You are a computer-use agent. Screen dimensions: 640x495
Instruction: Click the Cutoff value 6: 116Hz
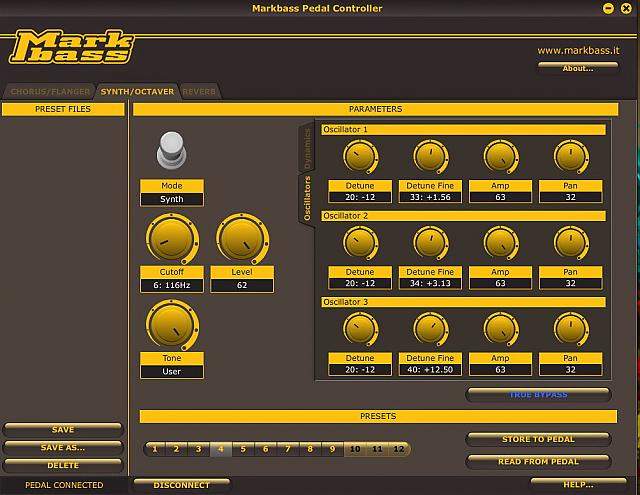172,285
